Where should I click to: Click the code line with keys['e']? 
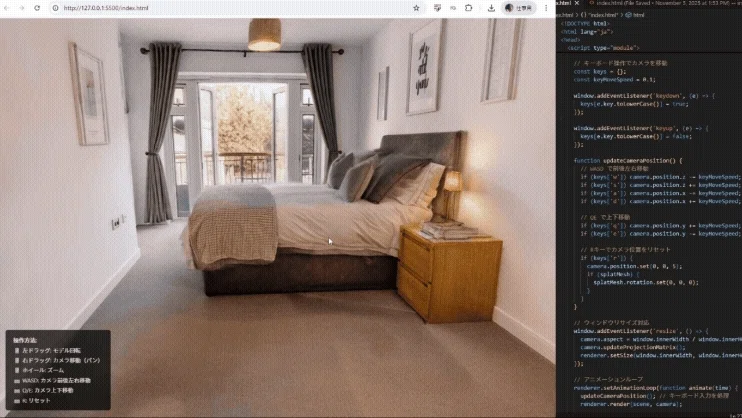pos(661,234)
